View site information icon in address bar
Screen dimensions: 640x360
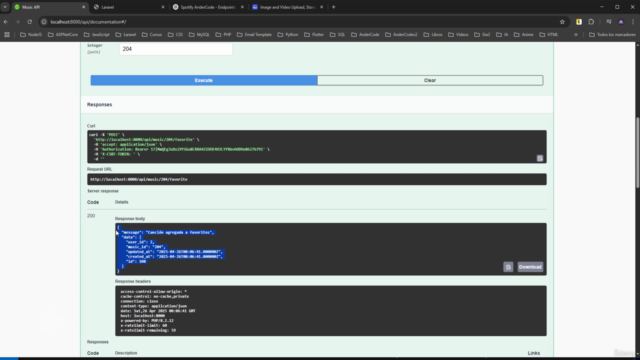(x=44, y=22)
